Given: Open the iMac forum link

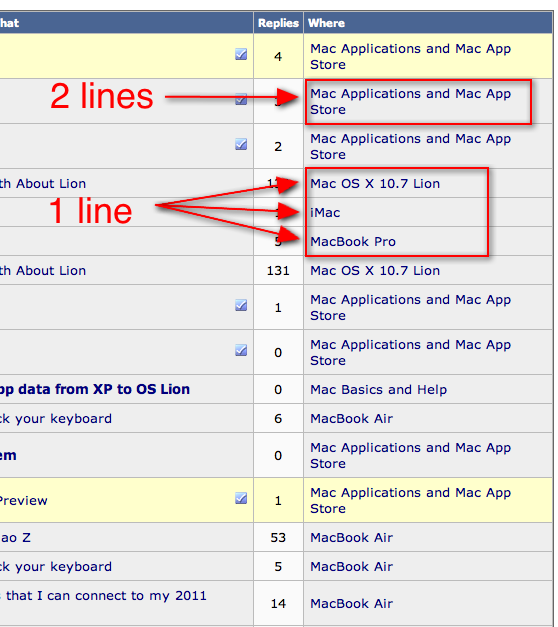Looking at the screenshot, I should (x=325, y=212).
